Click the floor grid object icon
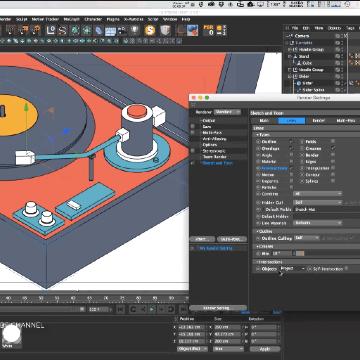The image size is (360, 360). (110, 31)
